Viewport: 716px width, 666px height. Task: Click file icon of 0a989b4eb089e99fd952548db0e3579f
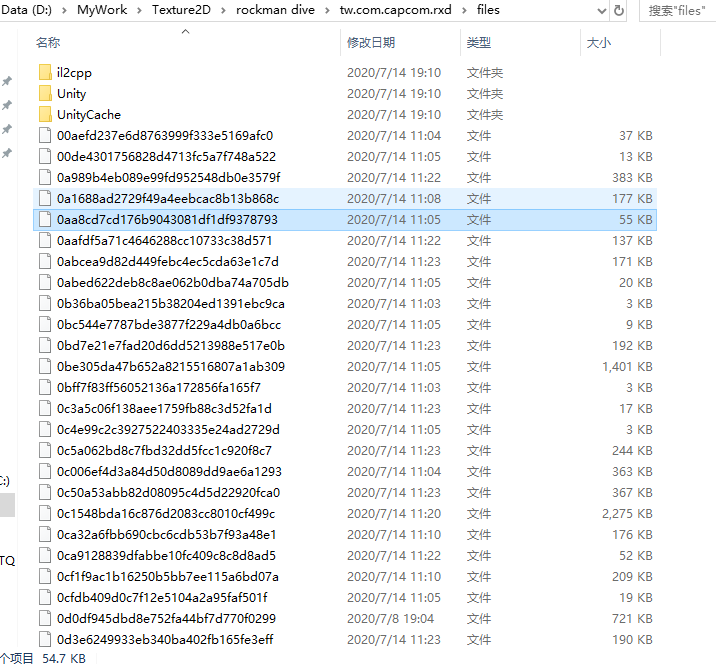click(45, 177)
